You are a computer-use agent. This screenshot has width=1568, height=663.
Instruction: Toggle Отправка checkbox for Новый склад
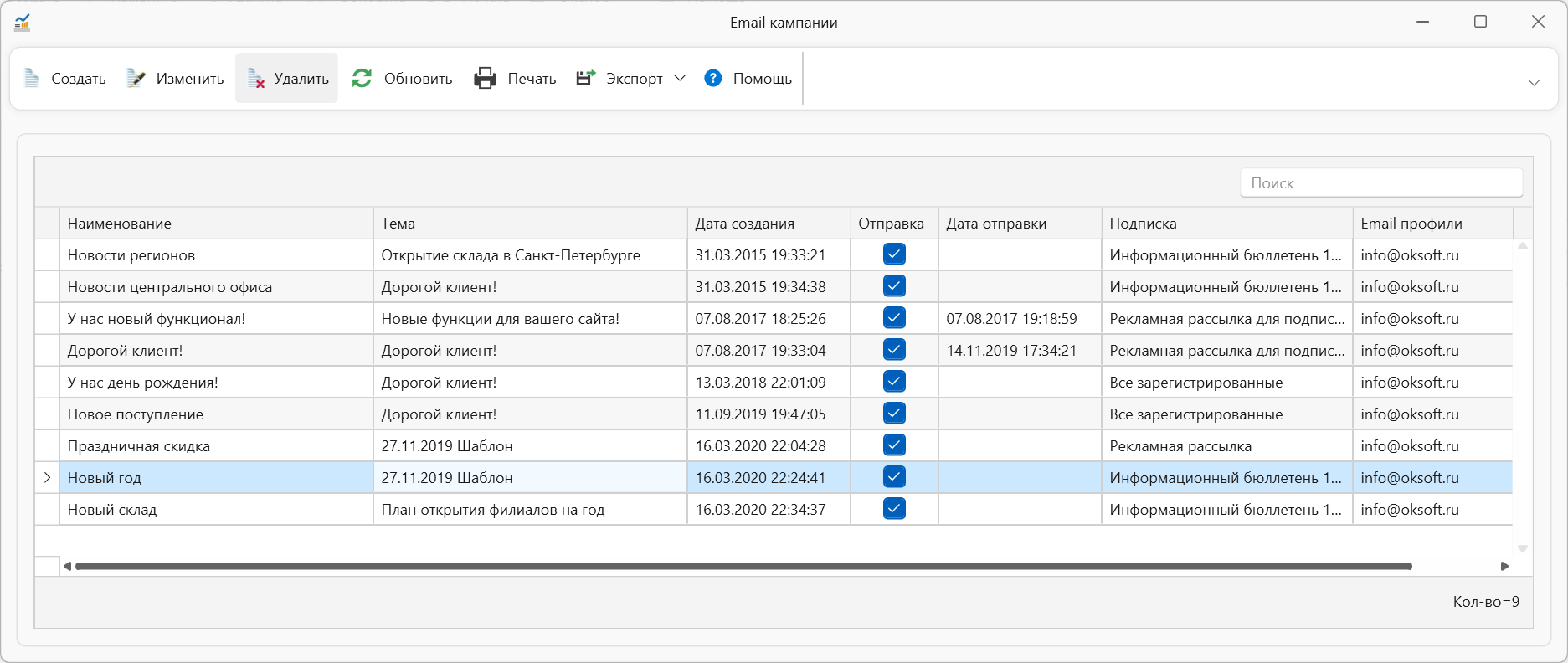(894, 509)
